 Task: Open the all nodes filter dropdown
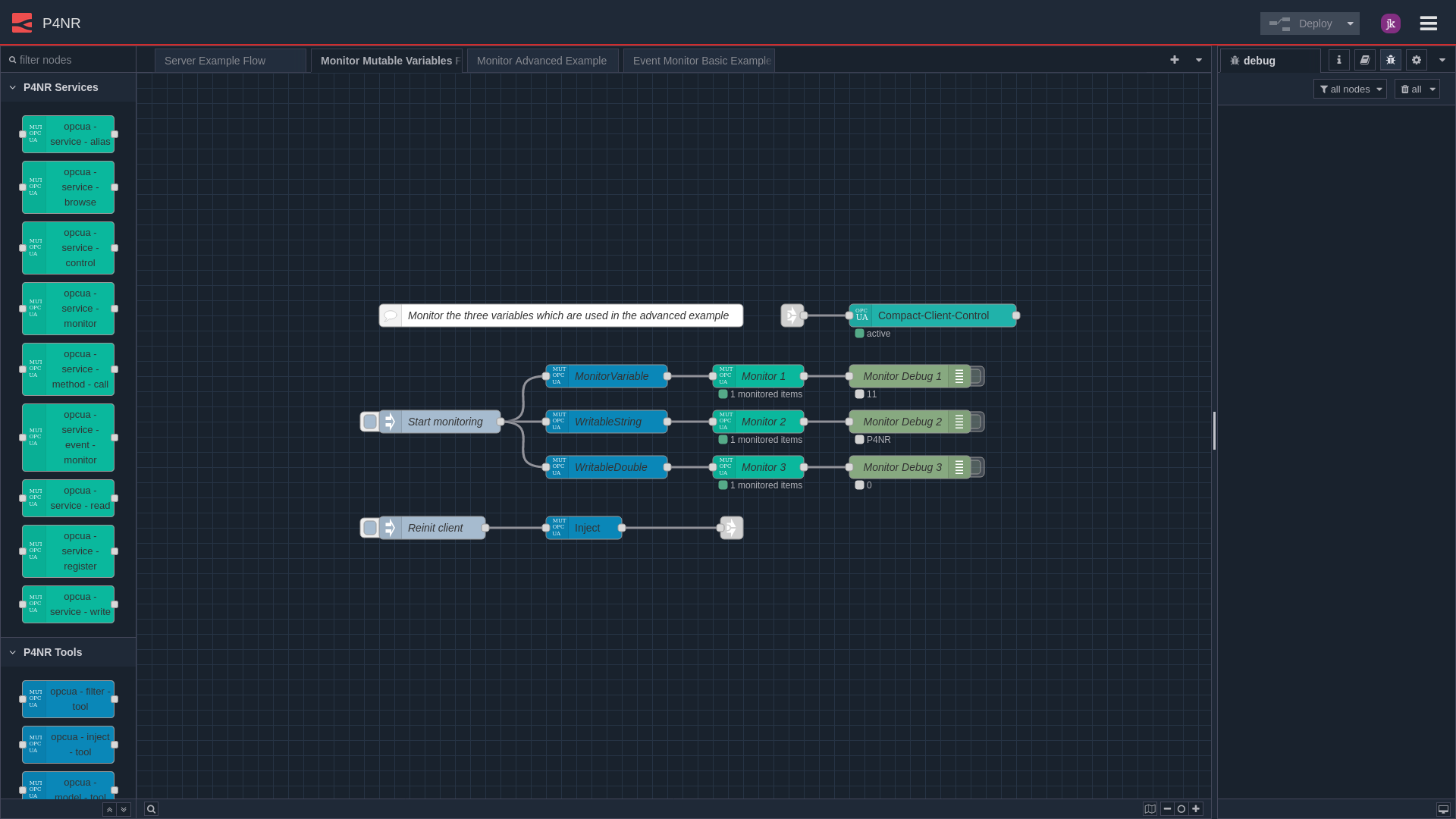[x=1350, y=89]
